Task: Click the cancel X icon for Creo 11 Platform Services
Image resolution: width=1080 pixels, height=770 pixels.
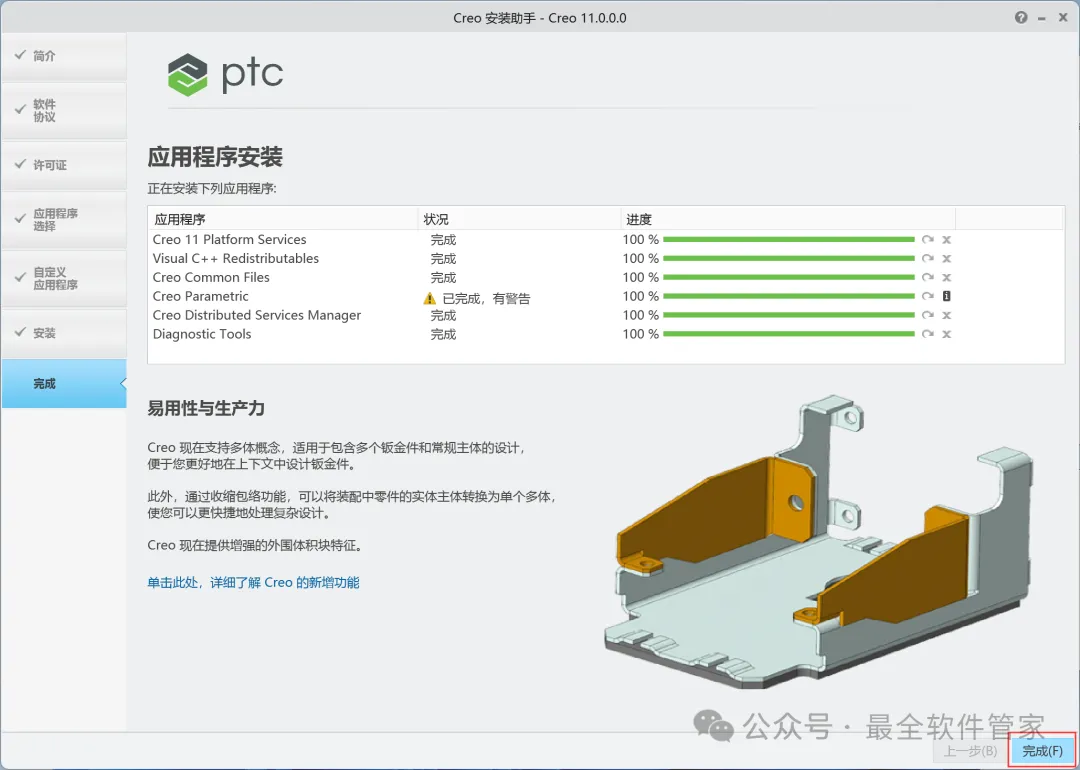Action: click(x=946, y=240)
